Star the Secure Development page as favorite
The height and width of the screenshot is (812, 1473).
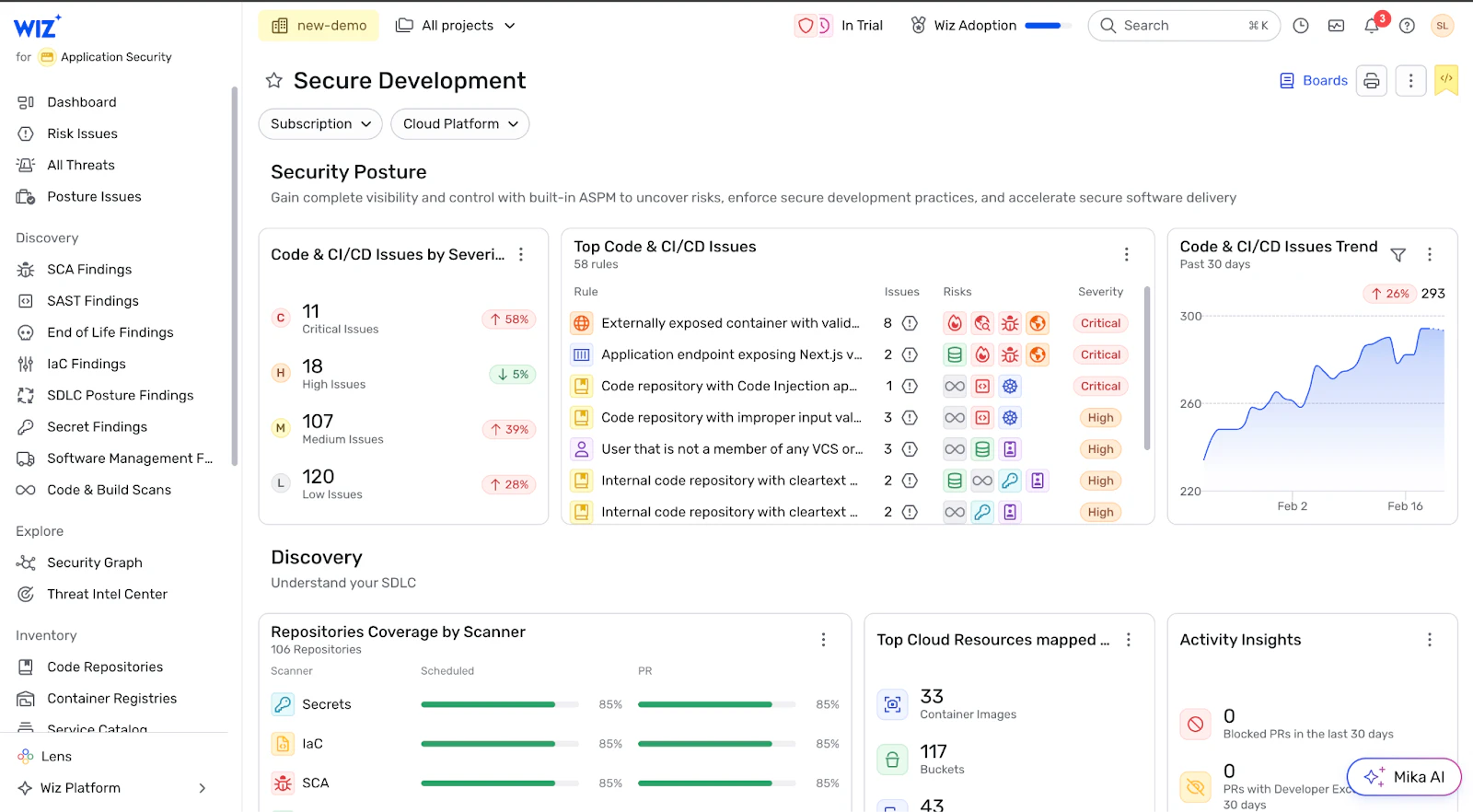pos(273,81)
